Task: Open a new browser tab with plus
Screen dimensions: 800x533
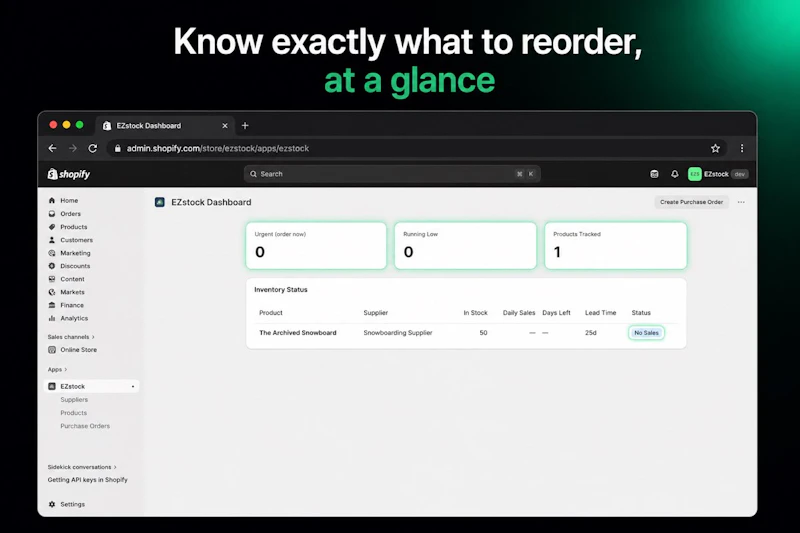Action: pyautogui.click(x=245, y=125)
